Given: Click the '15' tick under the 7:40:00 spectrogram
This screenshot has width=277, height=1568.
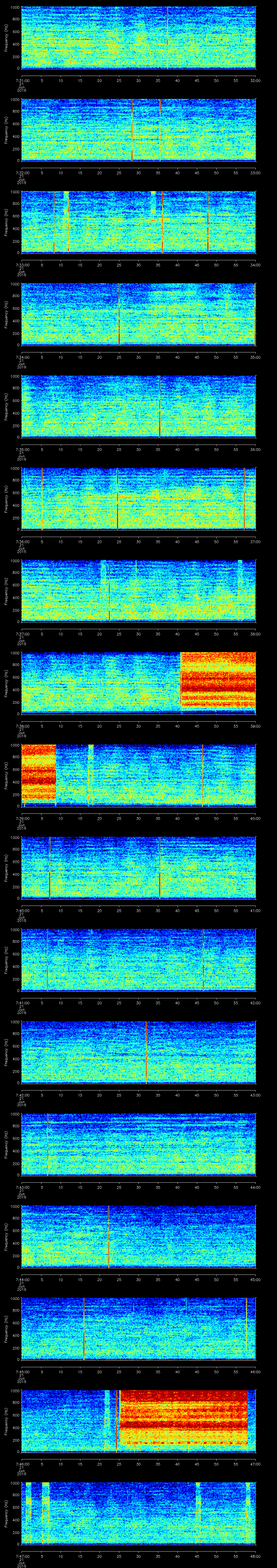Looking at the screenshot, I should 80,910.
